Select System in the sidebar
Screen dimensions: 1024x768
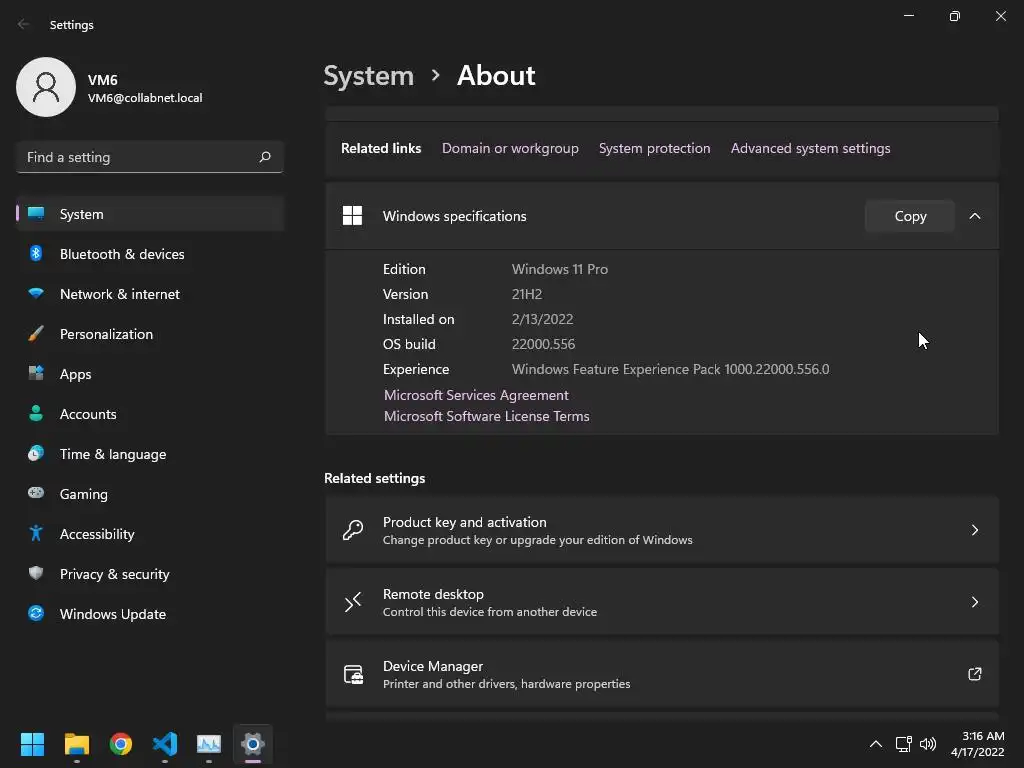(x=150, y=214)
